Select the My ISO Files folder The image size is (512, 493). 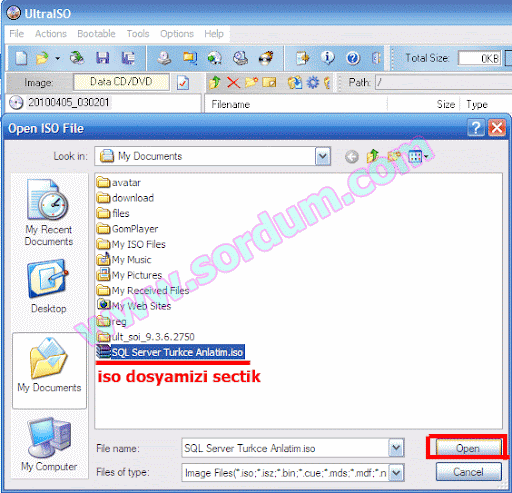131,244
